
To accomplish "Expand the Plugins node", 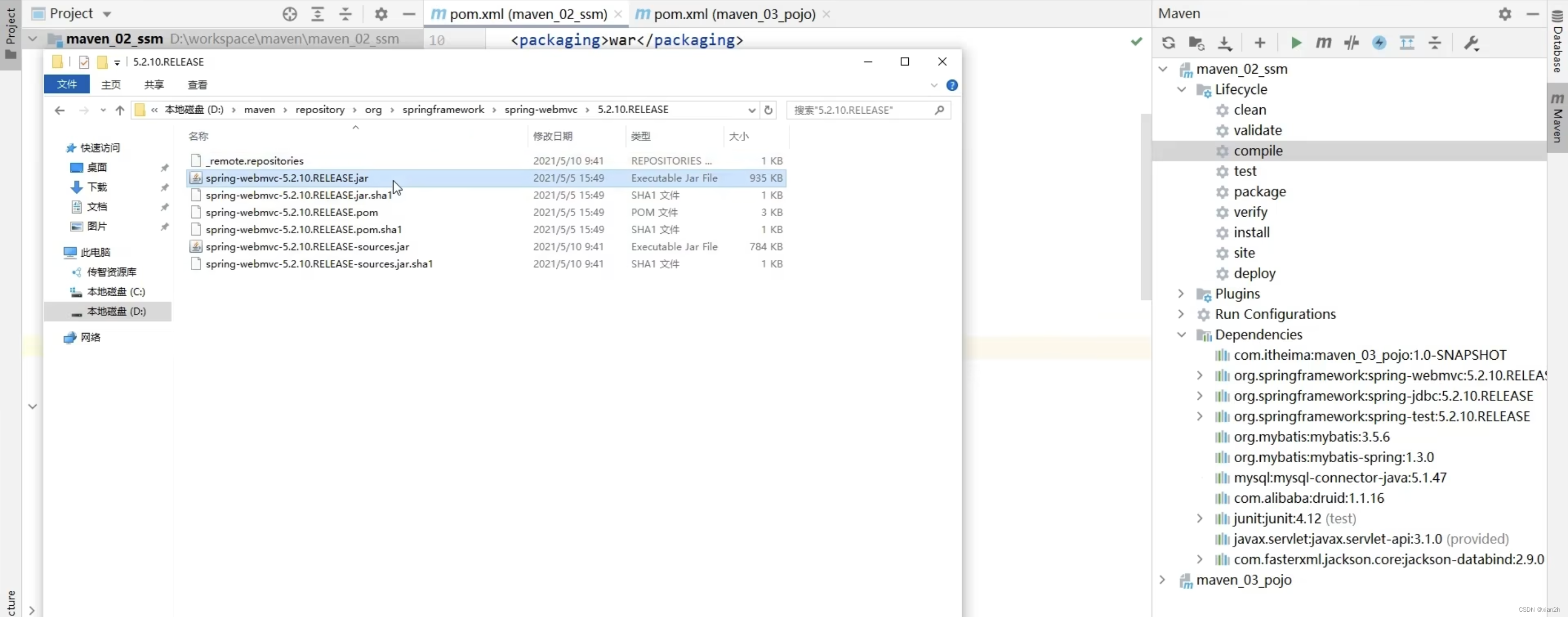I will tap(1181, 294).
